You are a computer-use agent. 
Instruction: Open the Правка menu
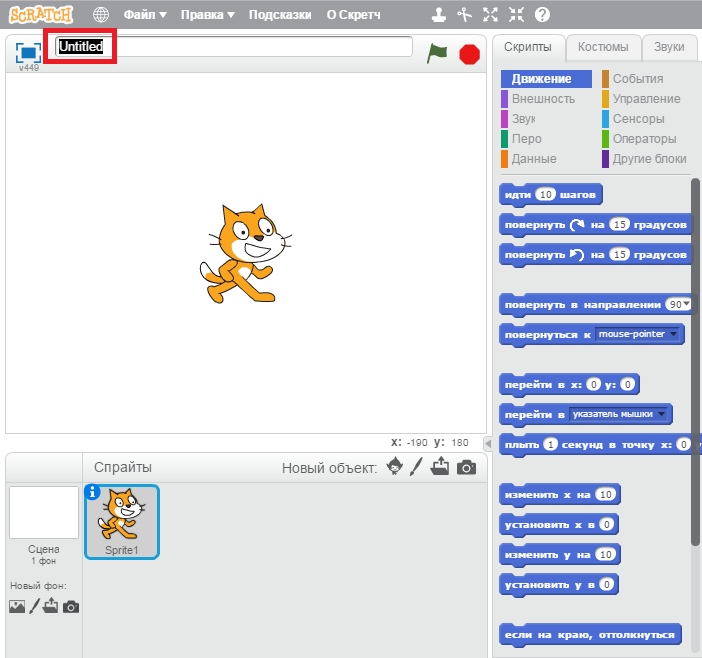(x=208, y=15)
